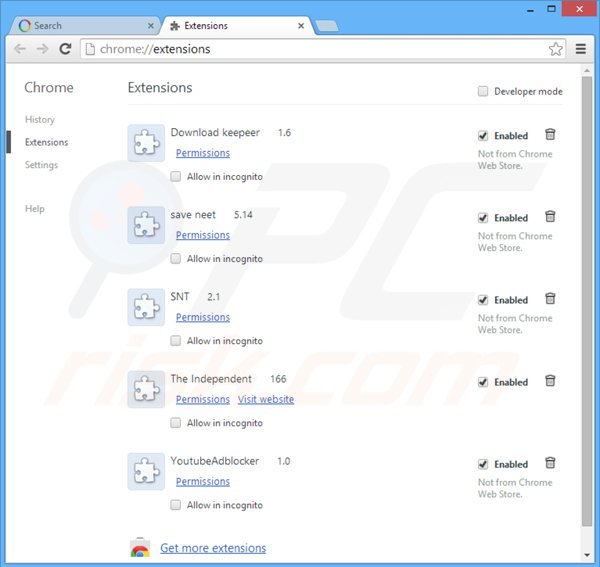Select Extensions in the sidebar
The image size is (600, 567).
47,142
